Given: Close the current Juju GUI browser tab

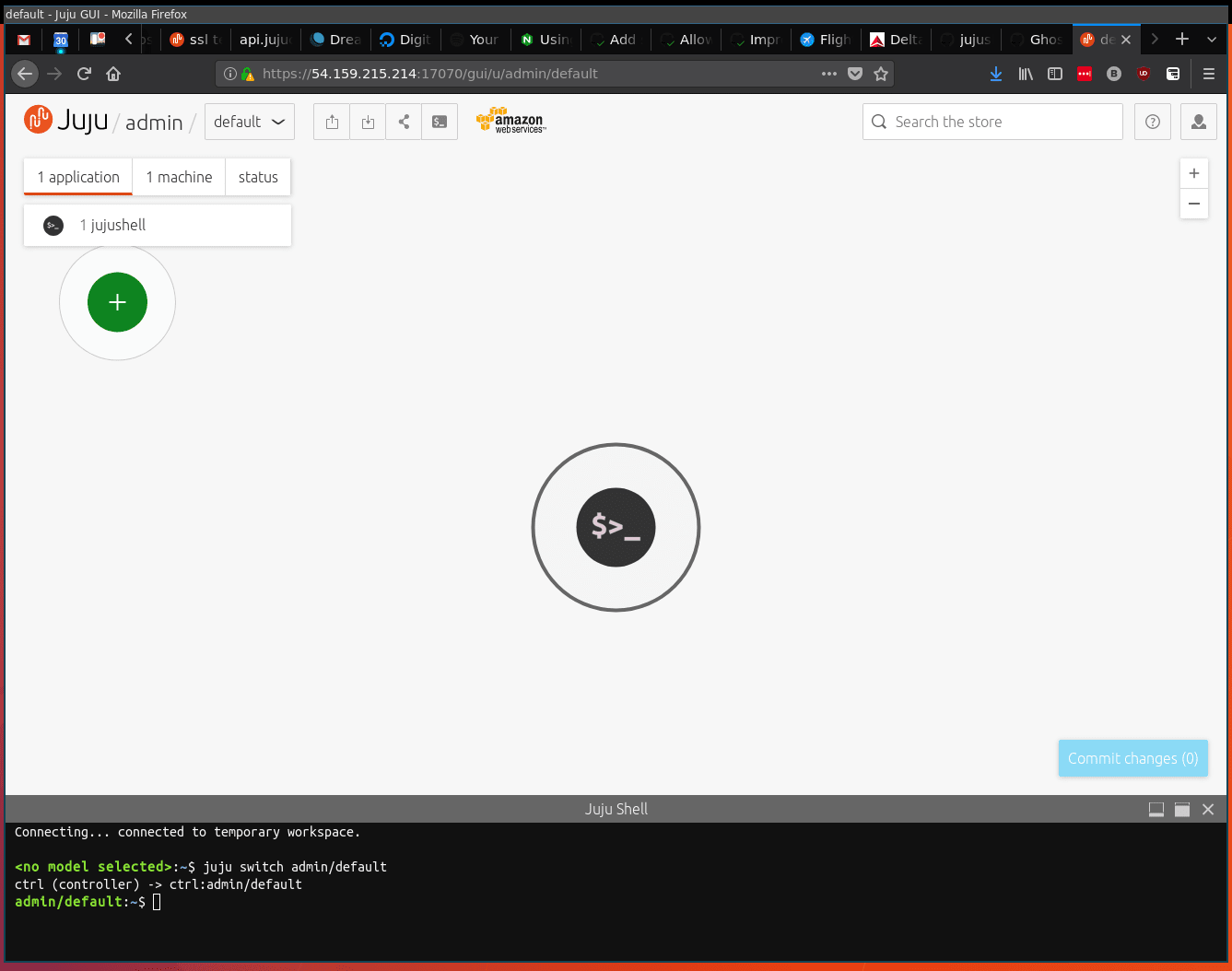Looking at the screenshot, I should pos(1126,40).
